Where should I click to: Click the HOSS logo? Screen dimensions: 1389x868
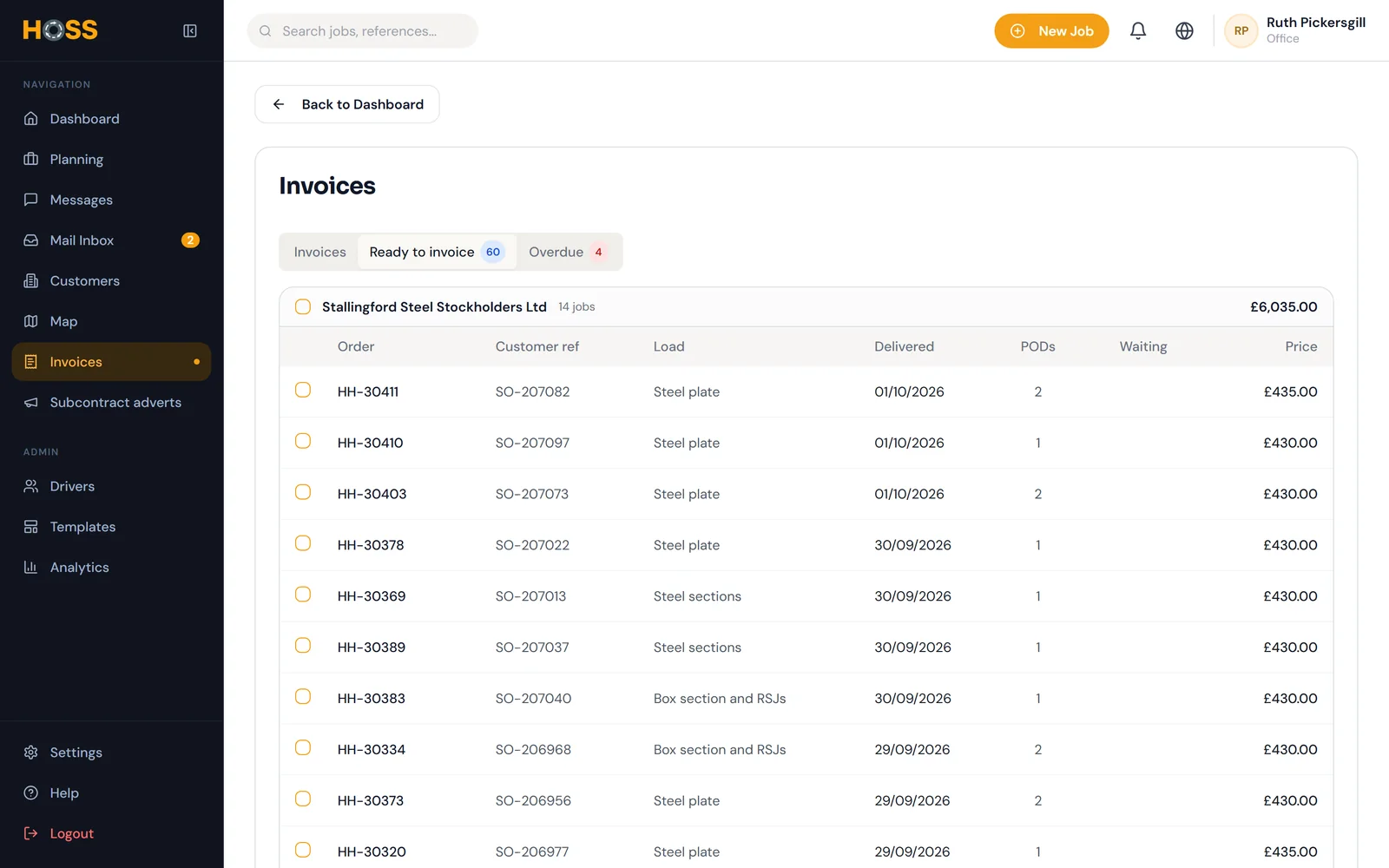60,30
